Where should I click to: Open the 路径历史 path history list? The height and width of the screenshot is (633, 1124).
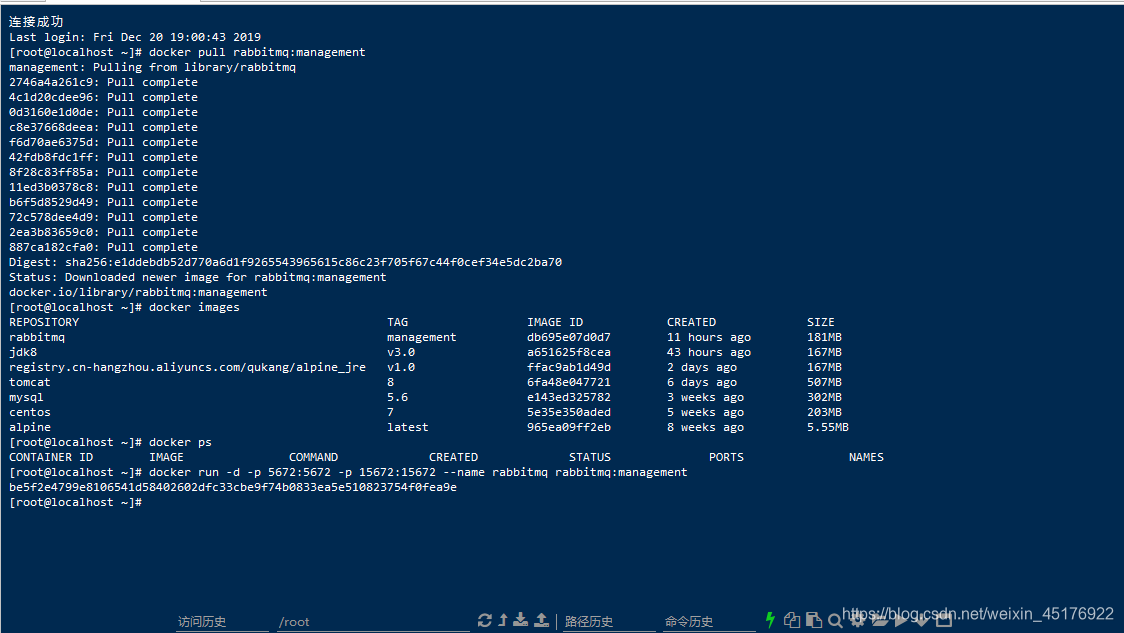pyautogui.click(x=609, y=622)
